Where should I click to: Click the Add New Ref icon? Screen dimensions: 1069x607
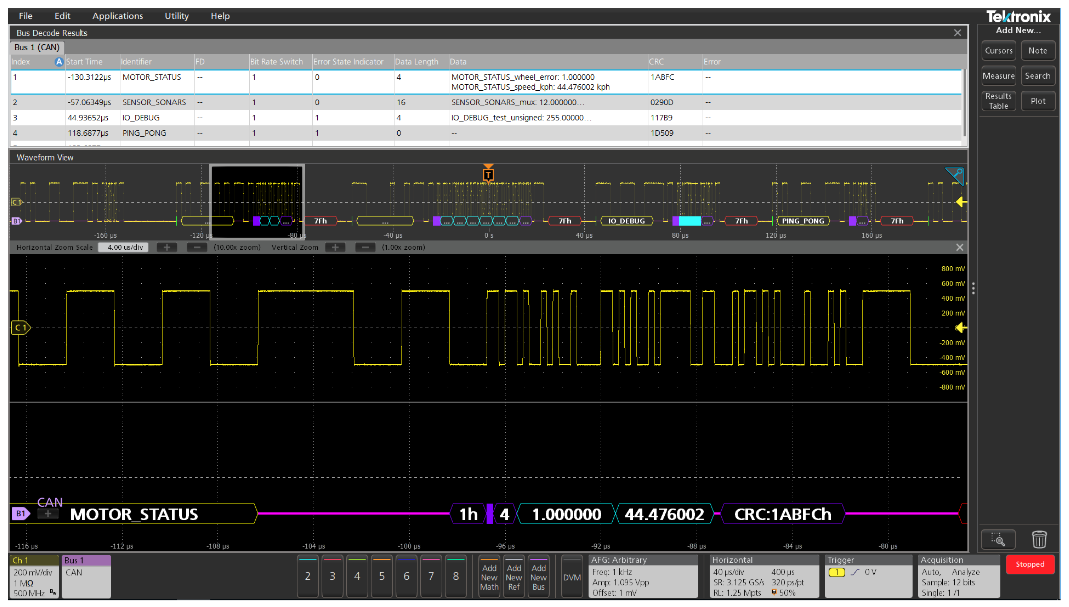(513, 575)
